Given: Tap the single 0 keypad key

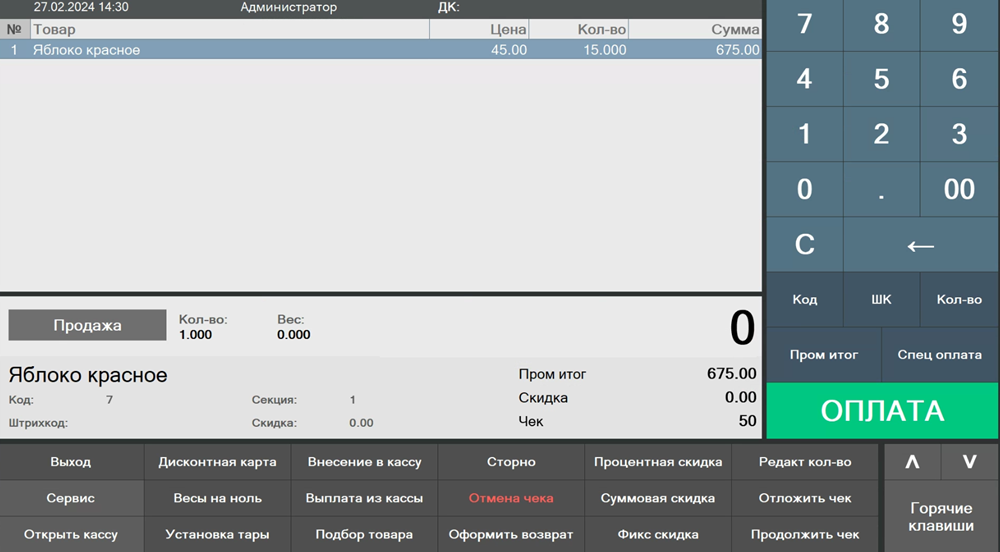Looking at the screenshot, I should (x=804, y=189).
